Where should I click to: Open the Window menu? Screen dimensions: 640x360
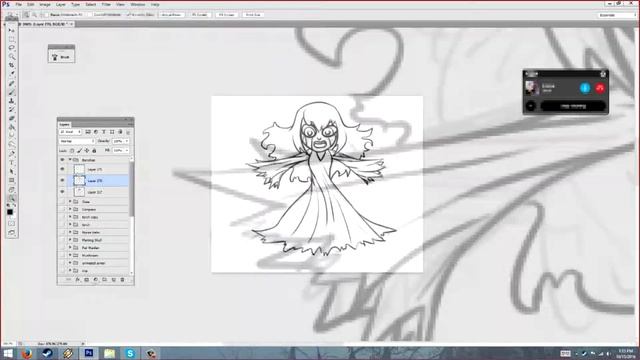(x=138, y=4)
